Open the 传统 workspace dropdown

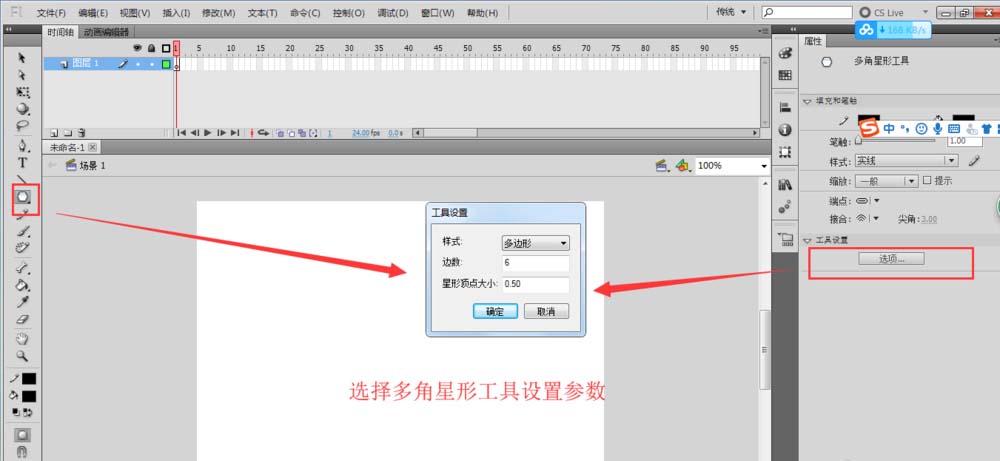pos(730,11)
